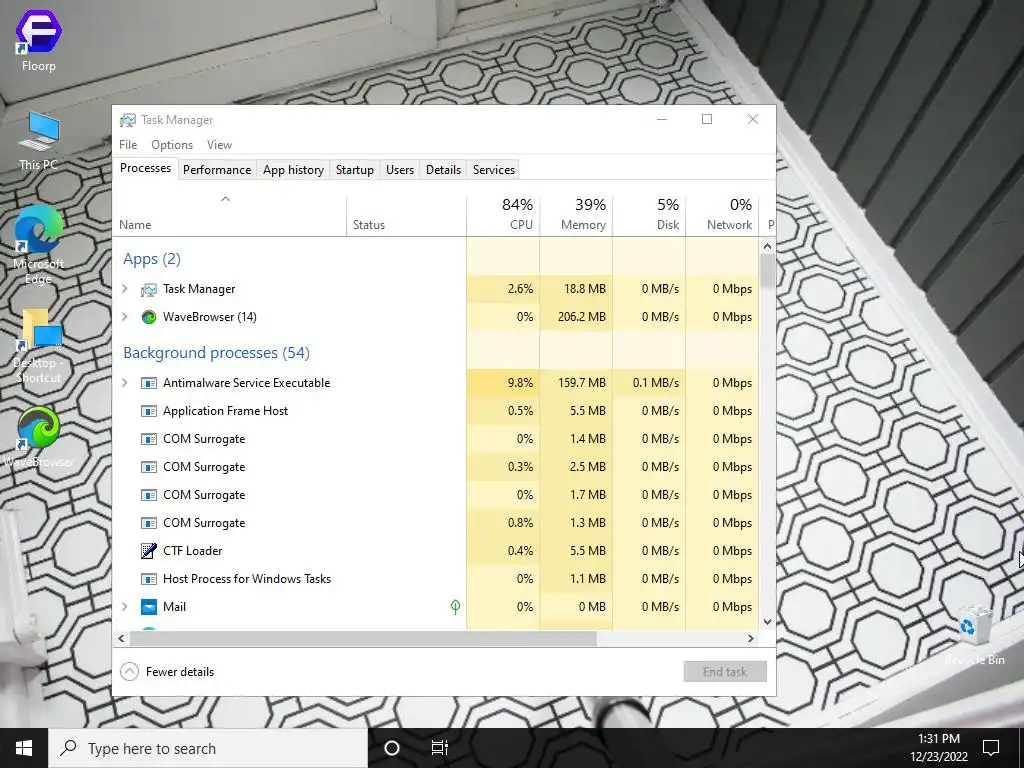Select the Processes tab

[145, 168]
